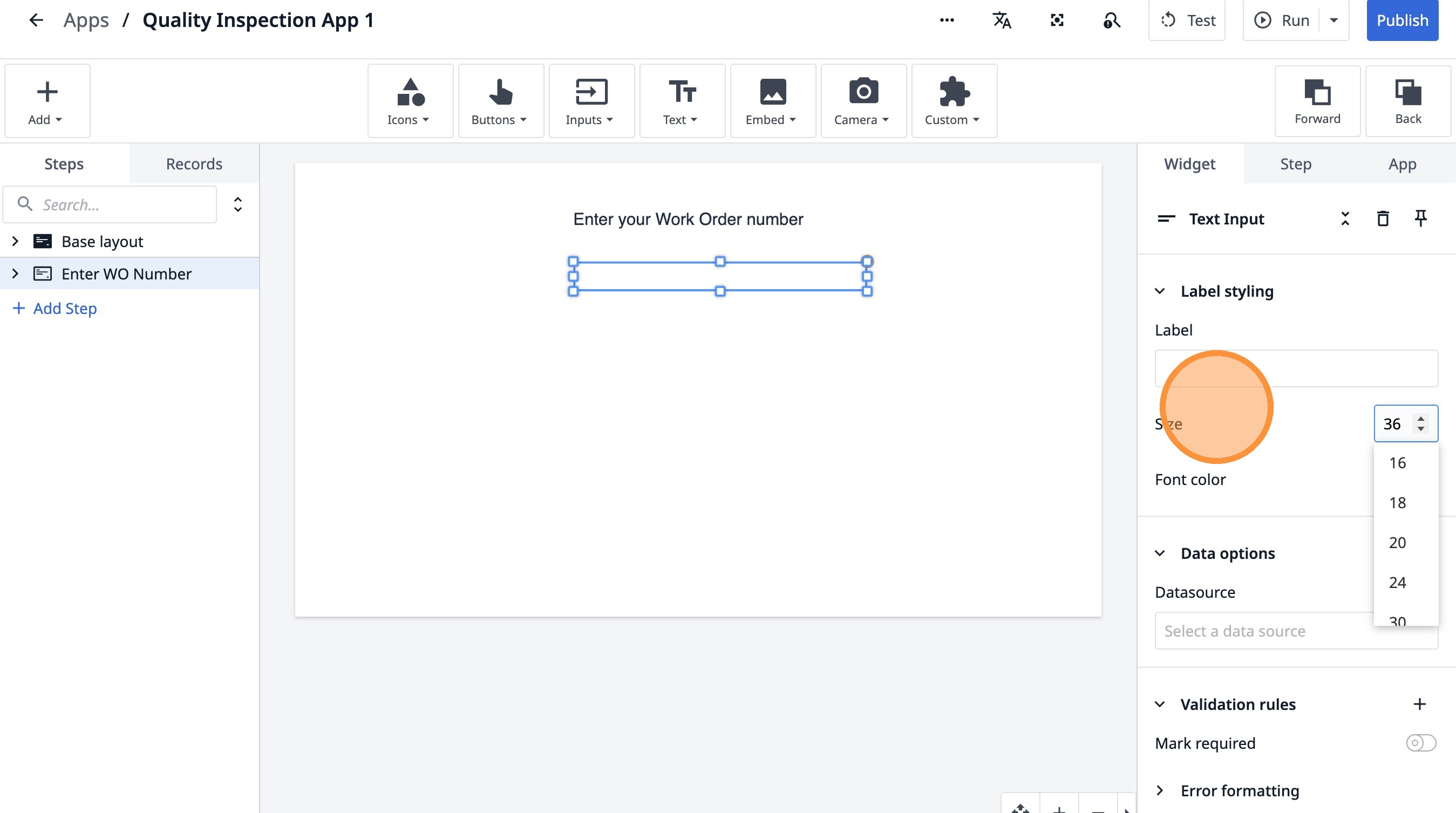Image resolution: width=1456 pixels, height=813 pixels.
Task: Collapse the Label styling section
Action: point(1160,291)
